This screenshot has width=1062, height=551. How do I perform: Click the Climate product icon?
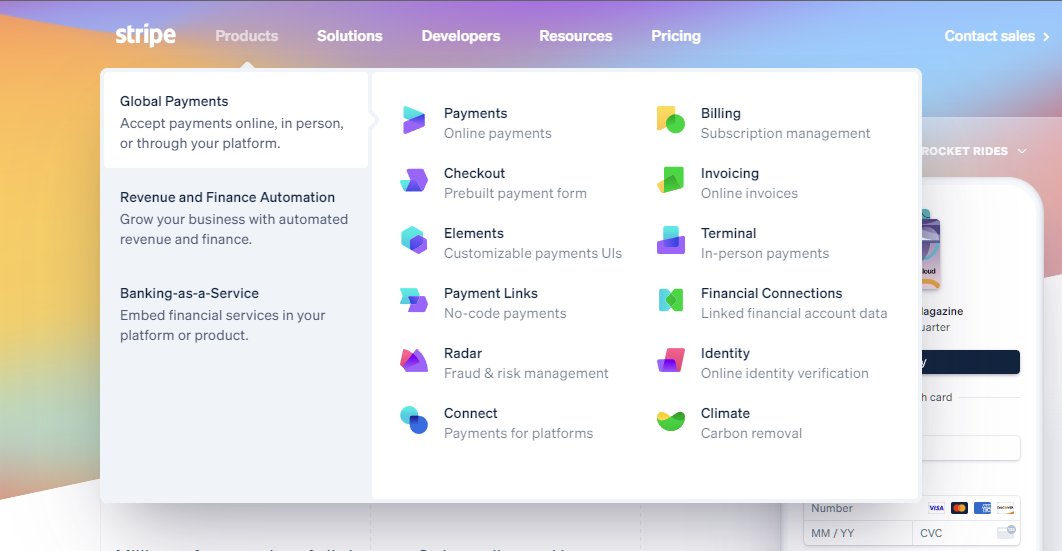click(x=671, y=421)
